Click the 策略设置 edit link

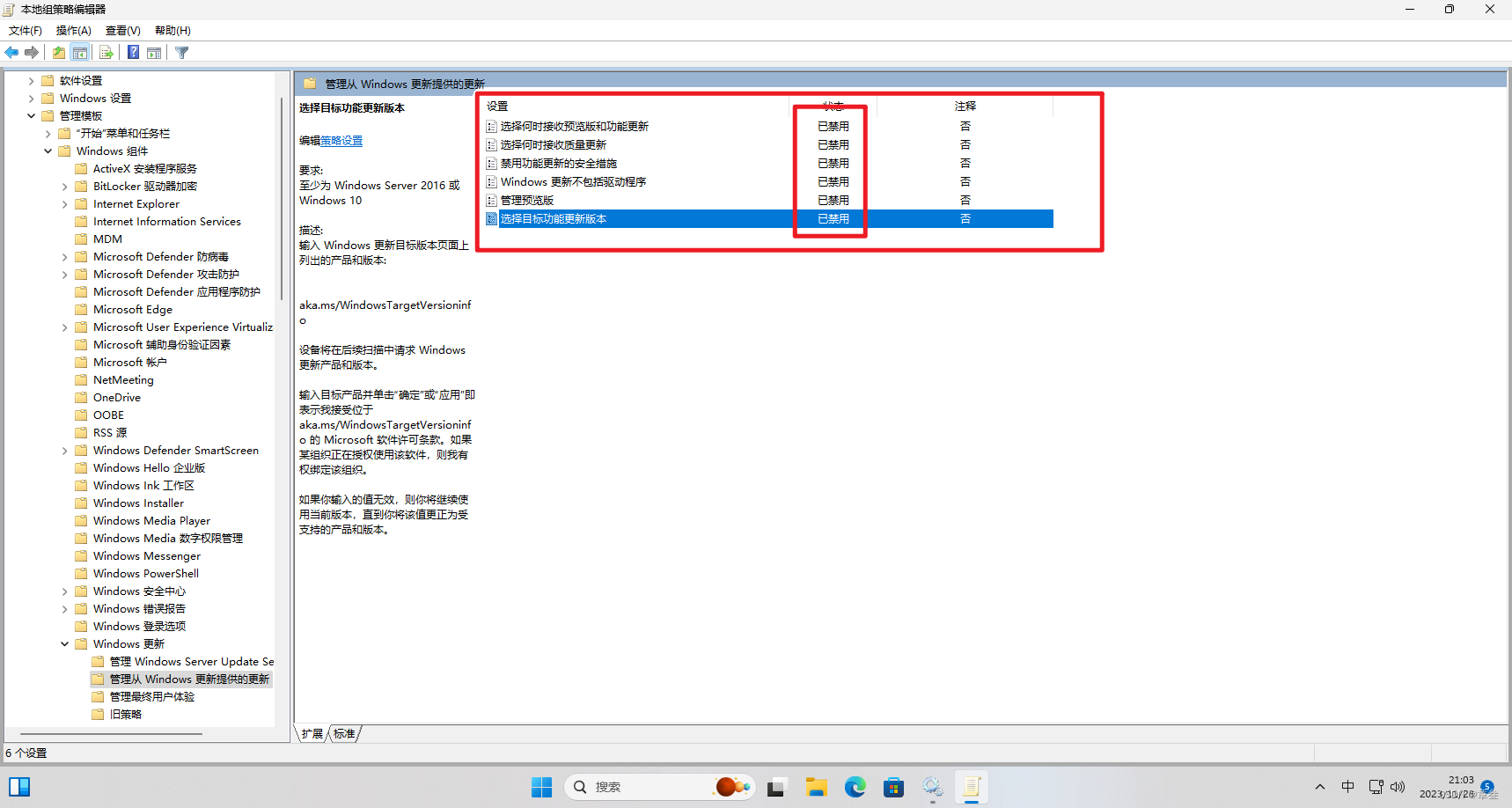pos(341,141)
